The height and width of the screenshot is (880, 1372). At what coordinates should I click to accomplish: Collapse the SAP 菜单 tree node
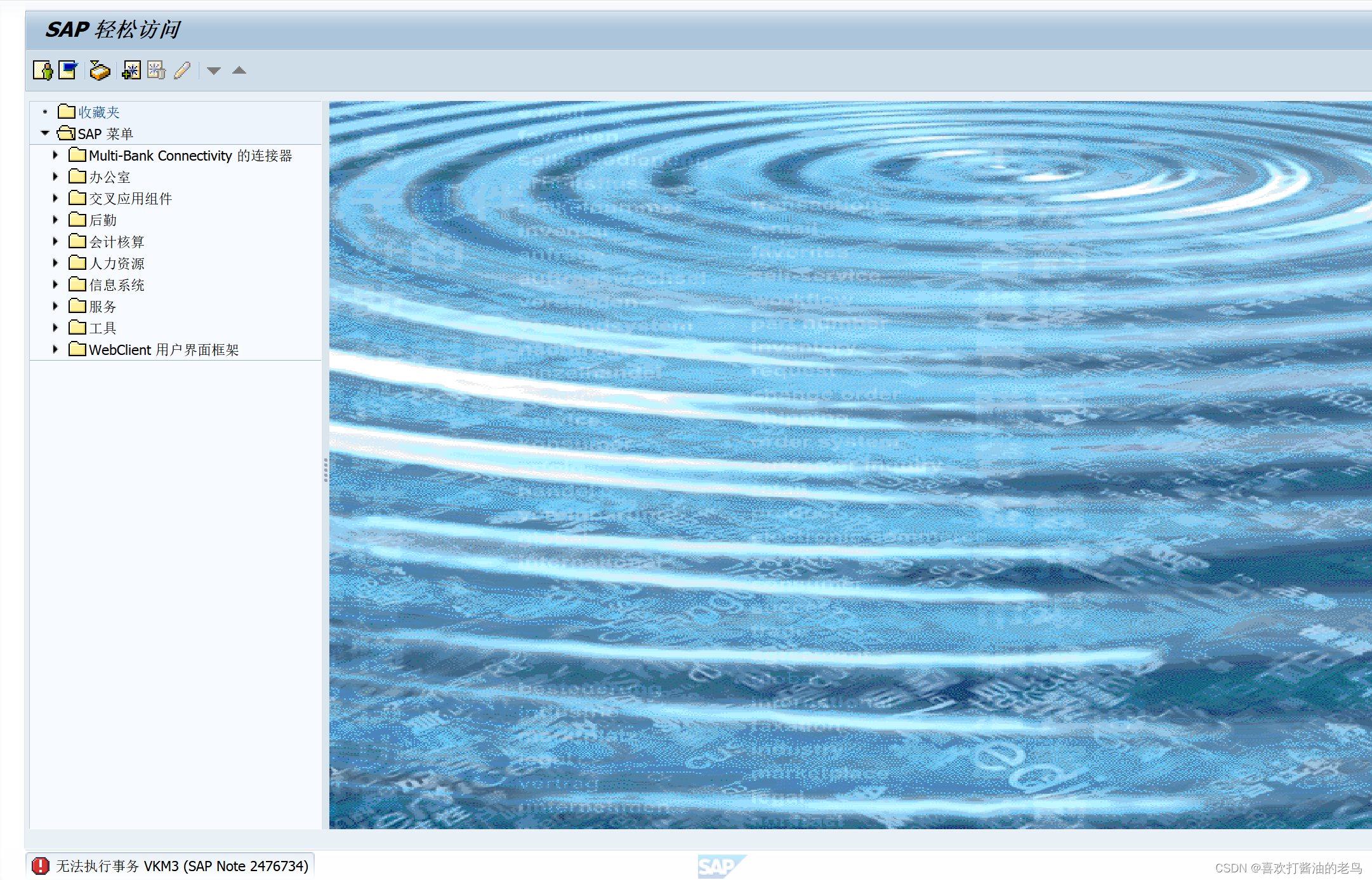pyautogui.click(x=45, y=133)
